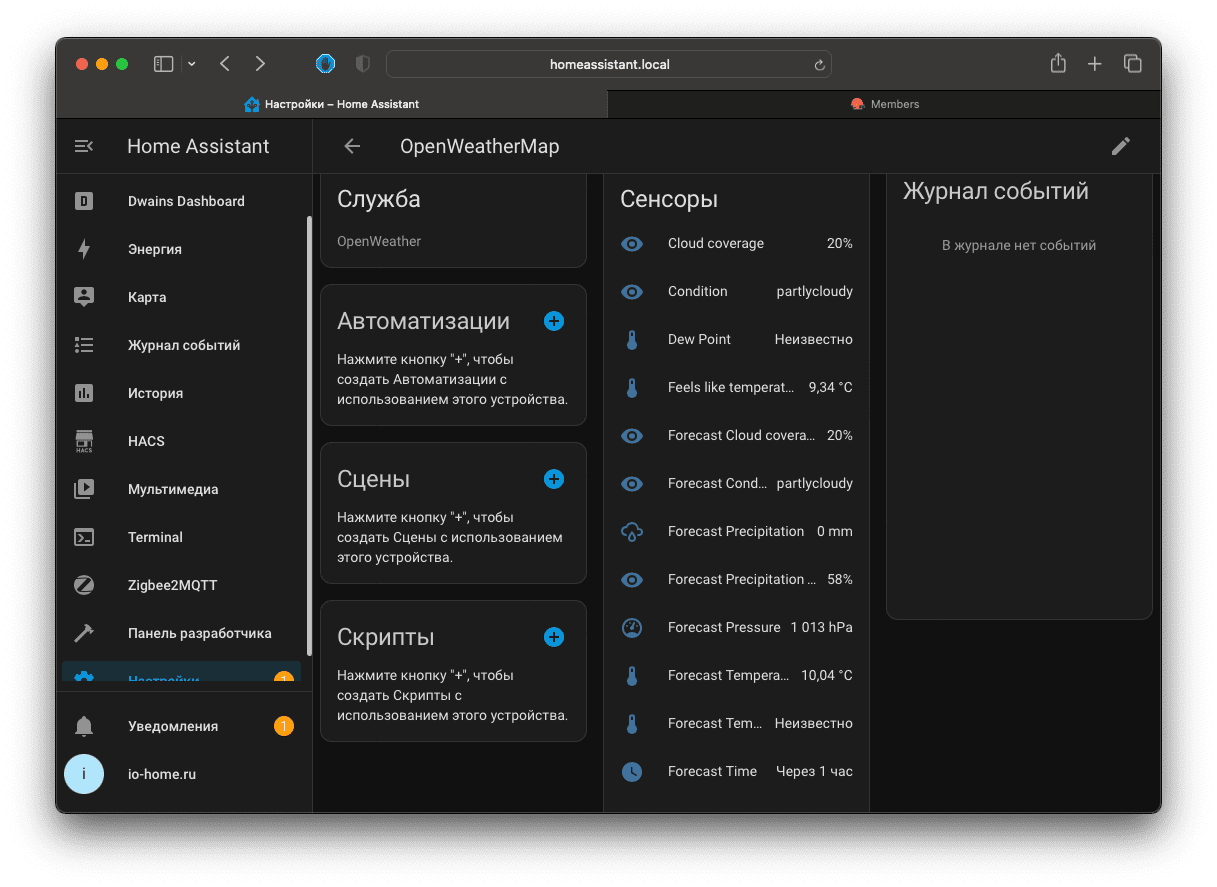This screenshot has width=1217, height=887.
Task: Click the blue extension icon in Safari toolbar
Action: pos(325,64)
